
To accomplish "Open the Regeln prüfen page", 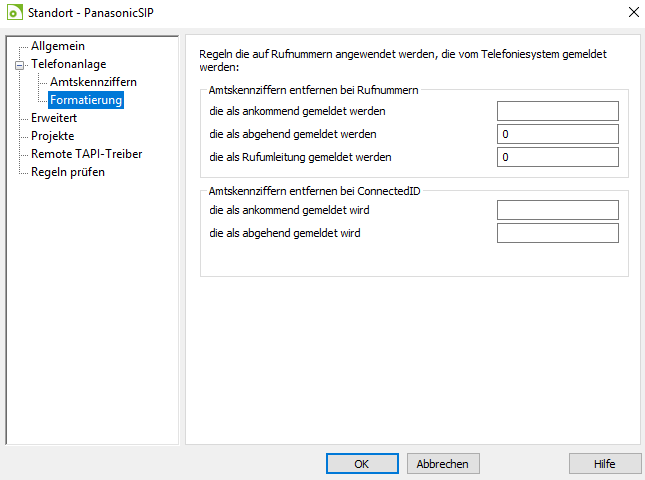I will [x=68, y=172].
